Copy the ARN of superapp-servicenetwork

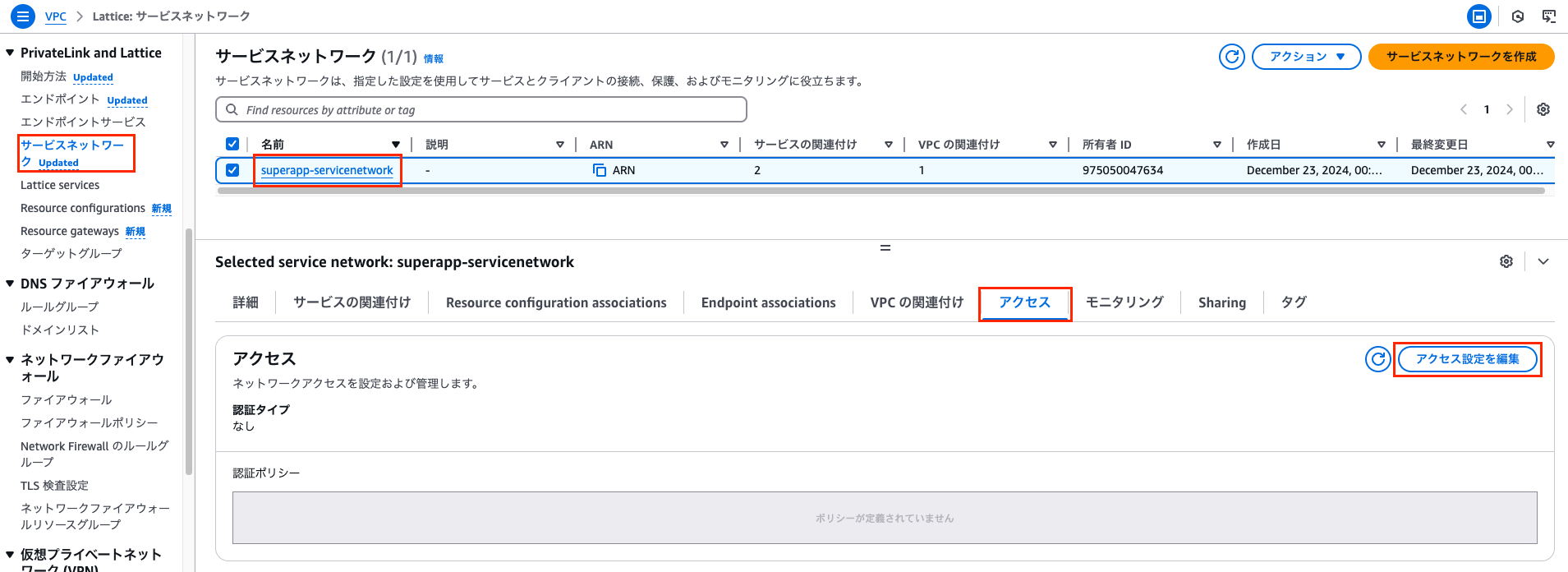point(600,170)
